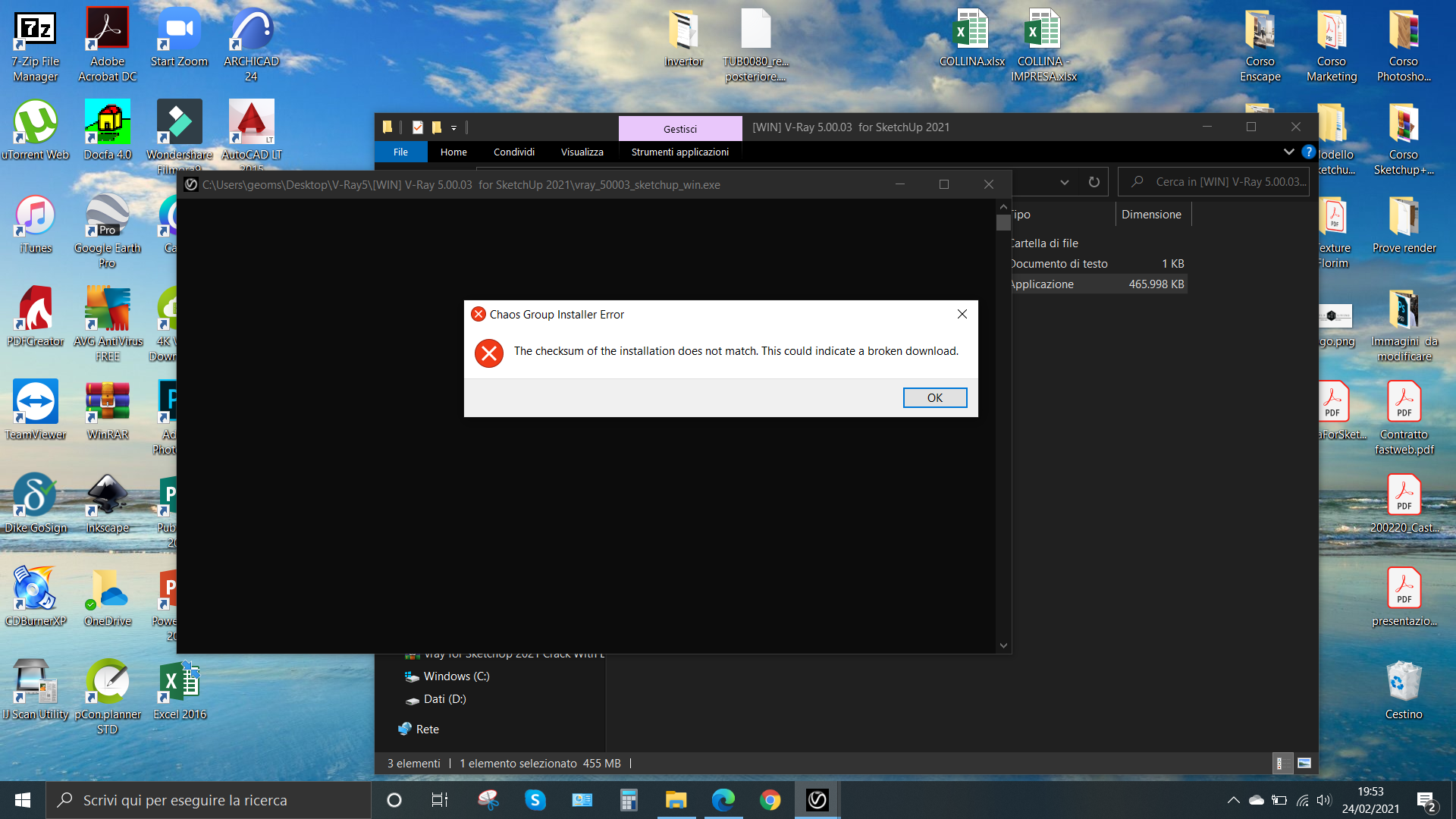
Task: Click the console scrollbar up arrow
Action: pyautogui.click(x=1003, y=206)
